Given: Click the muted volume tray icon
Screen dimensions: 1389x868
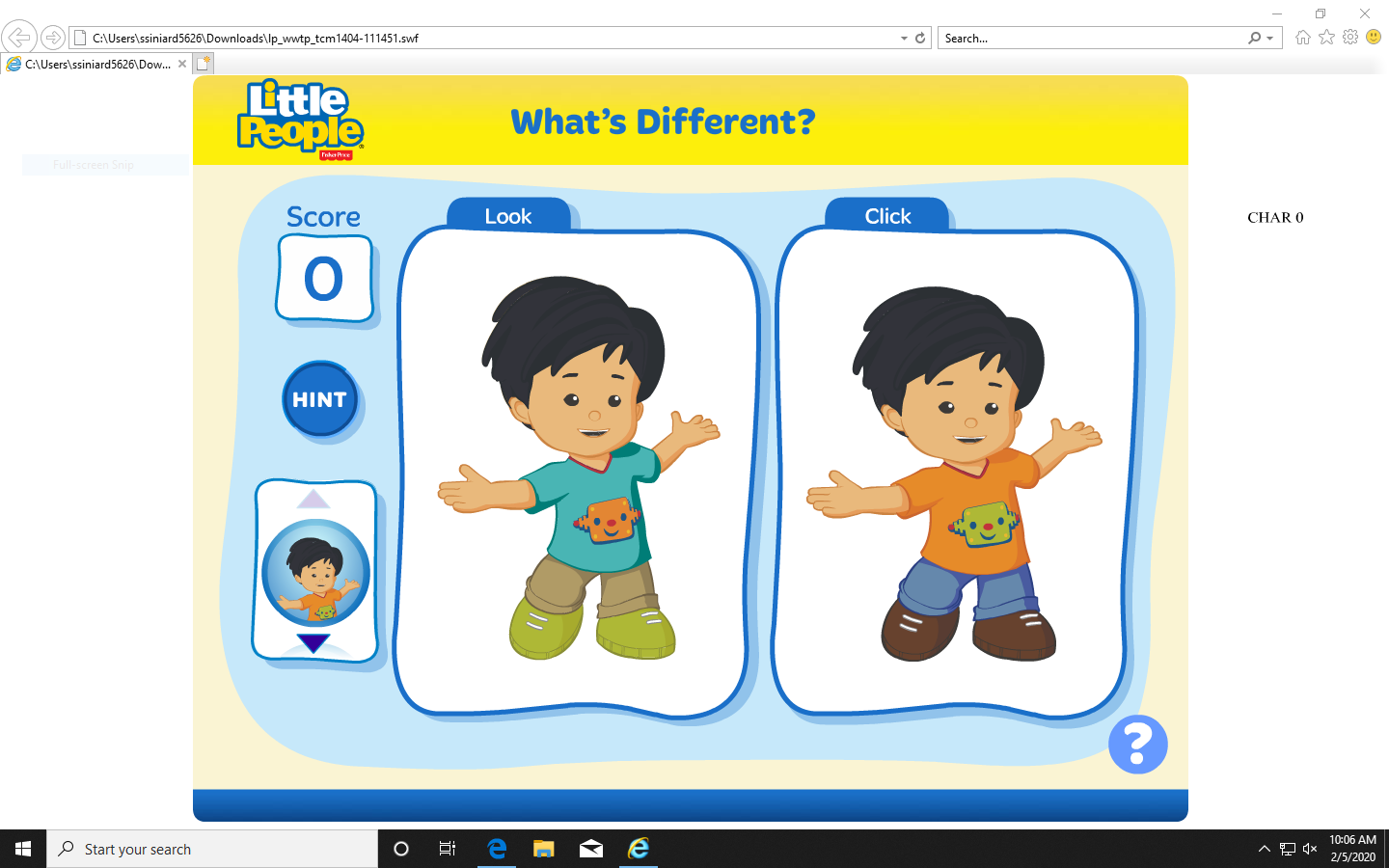Looking at the screenshot, I should coord(1310,849).
